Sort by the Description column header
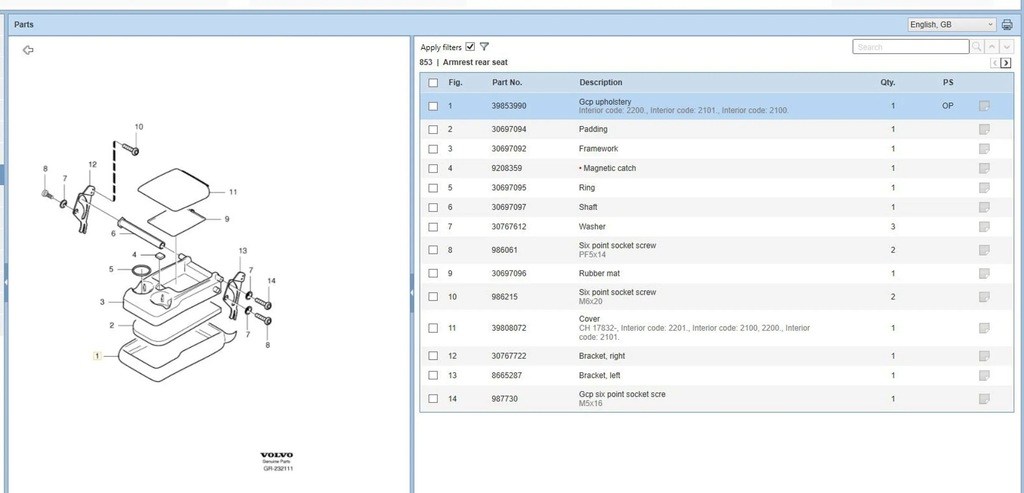Screen dimensions: 1024x493 [x=600, y=83]
